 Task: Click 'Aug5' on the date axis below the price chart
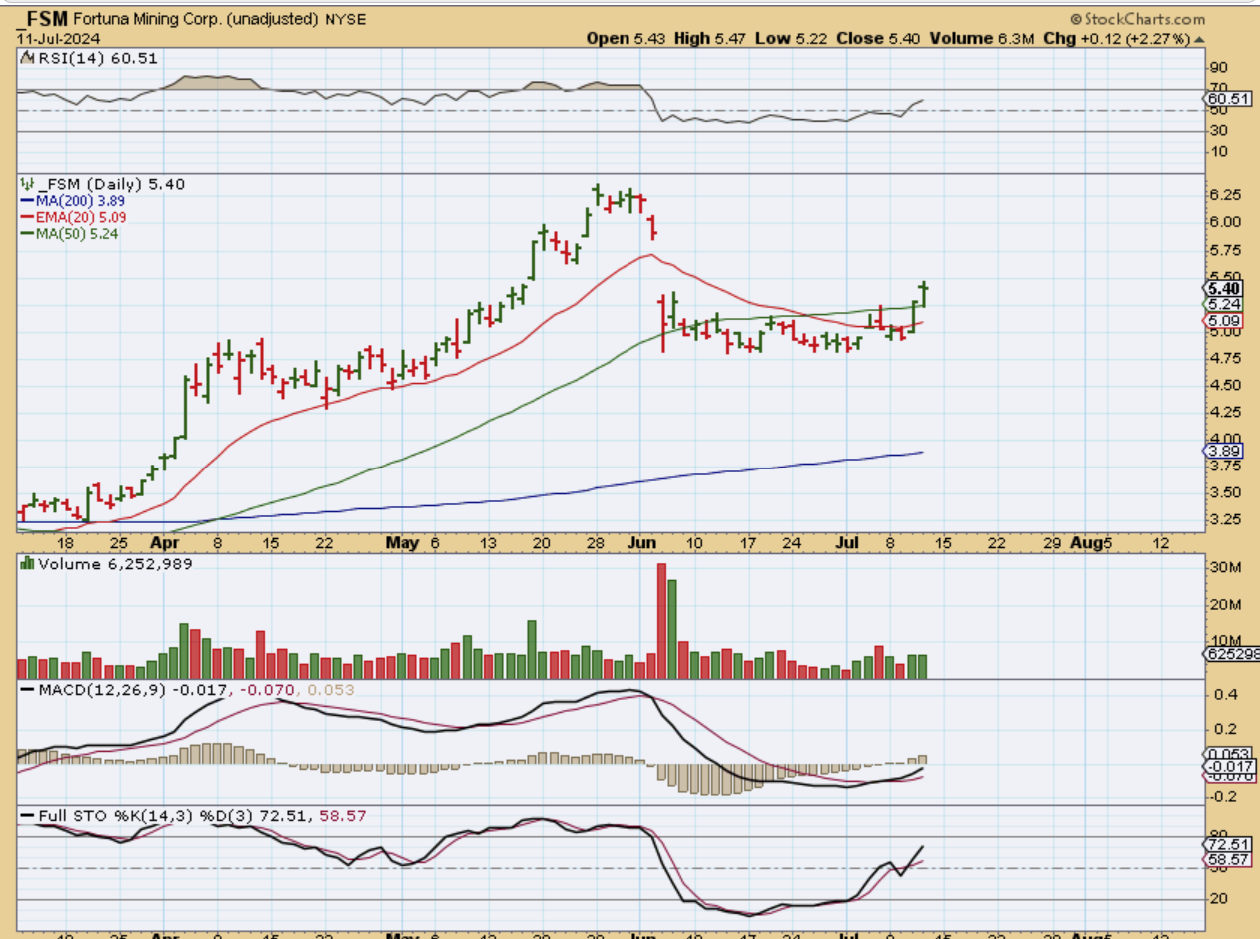pyautogui.click(x=1091, y=542)
